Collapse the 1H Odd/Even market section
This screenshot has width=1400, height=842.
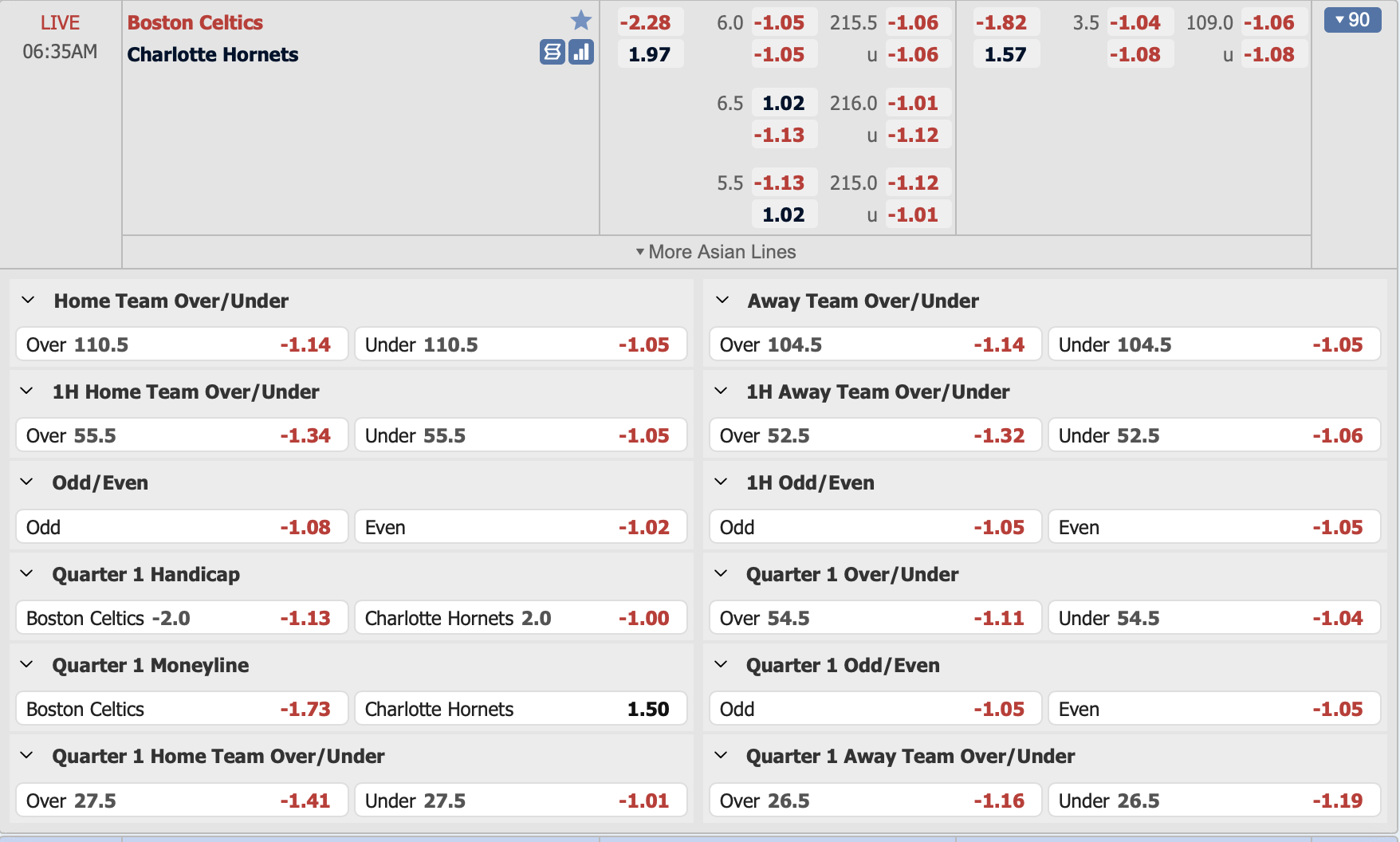721,482
